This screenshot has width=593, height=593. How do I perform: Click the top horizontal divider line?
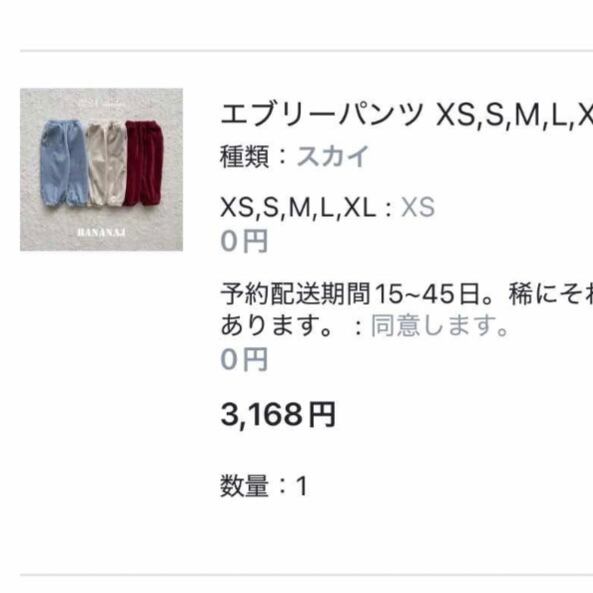tap(306, 50)
